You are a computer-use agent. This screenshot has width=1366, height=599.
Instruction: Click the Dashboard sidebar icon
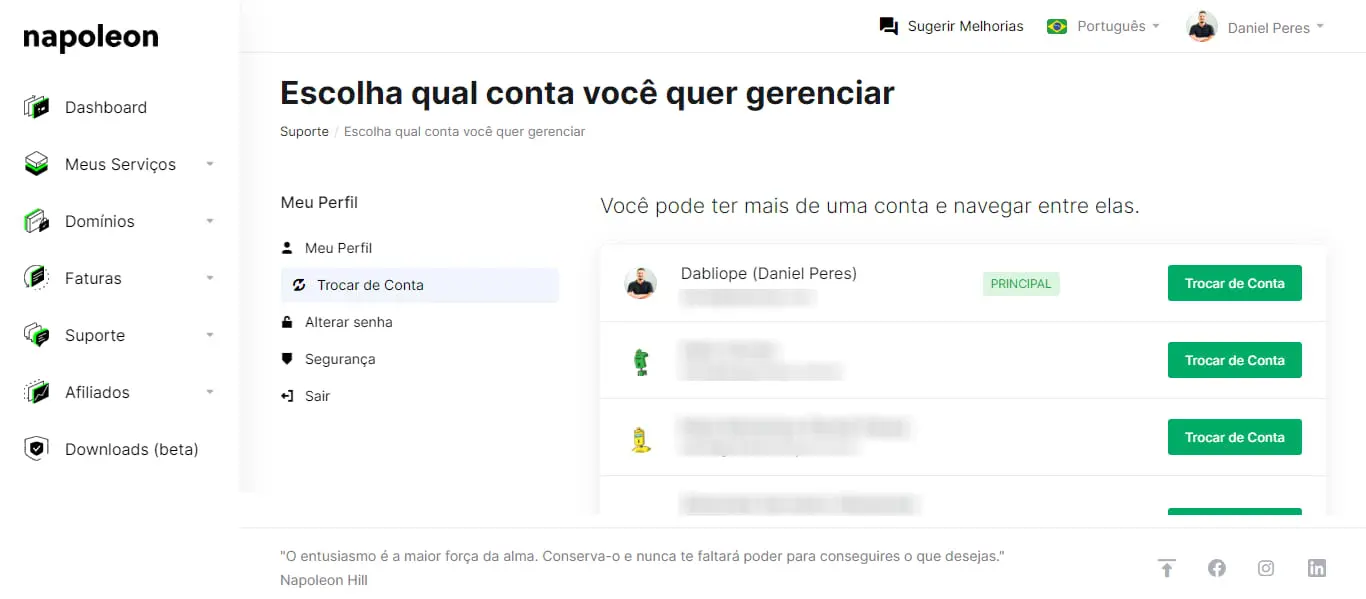(x=37, y=107)
